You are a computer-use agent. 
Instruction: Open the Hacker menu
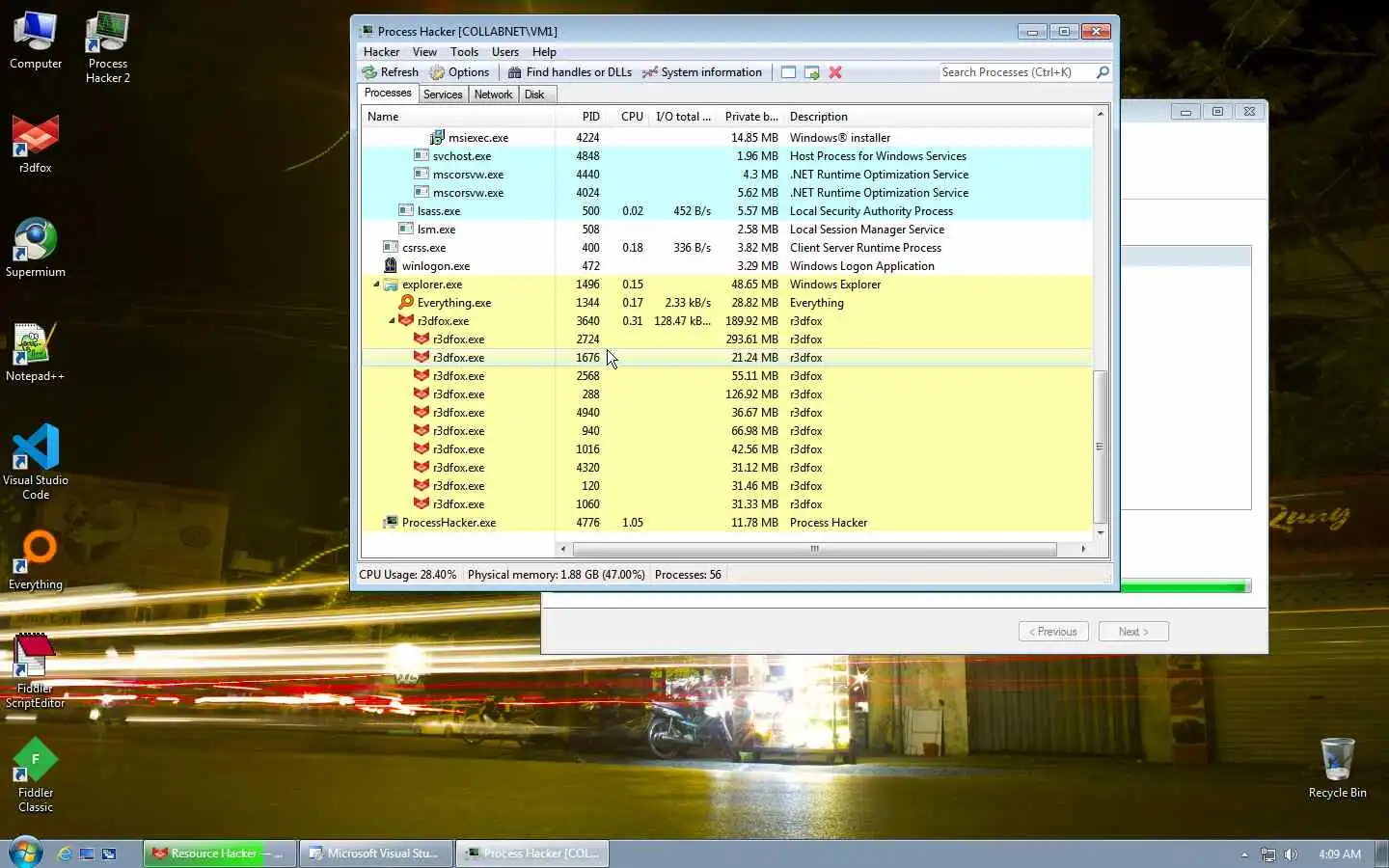[381, 52]
